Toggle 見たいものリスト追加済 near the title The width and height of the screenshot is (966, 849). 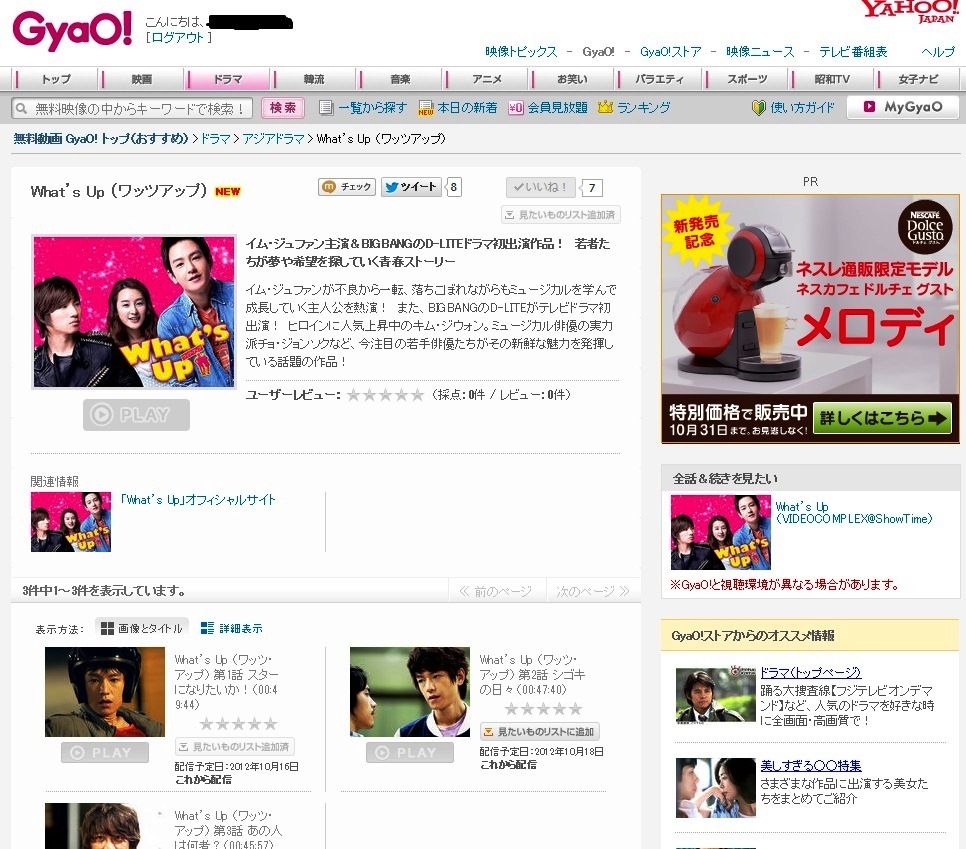coord(561,214)
